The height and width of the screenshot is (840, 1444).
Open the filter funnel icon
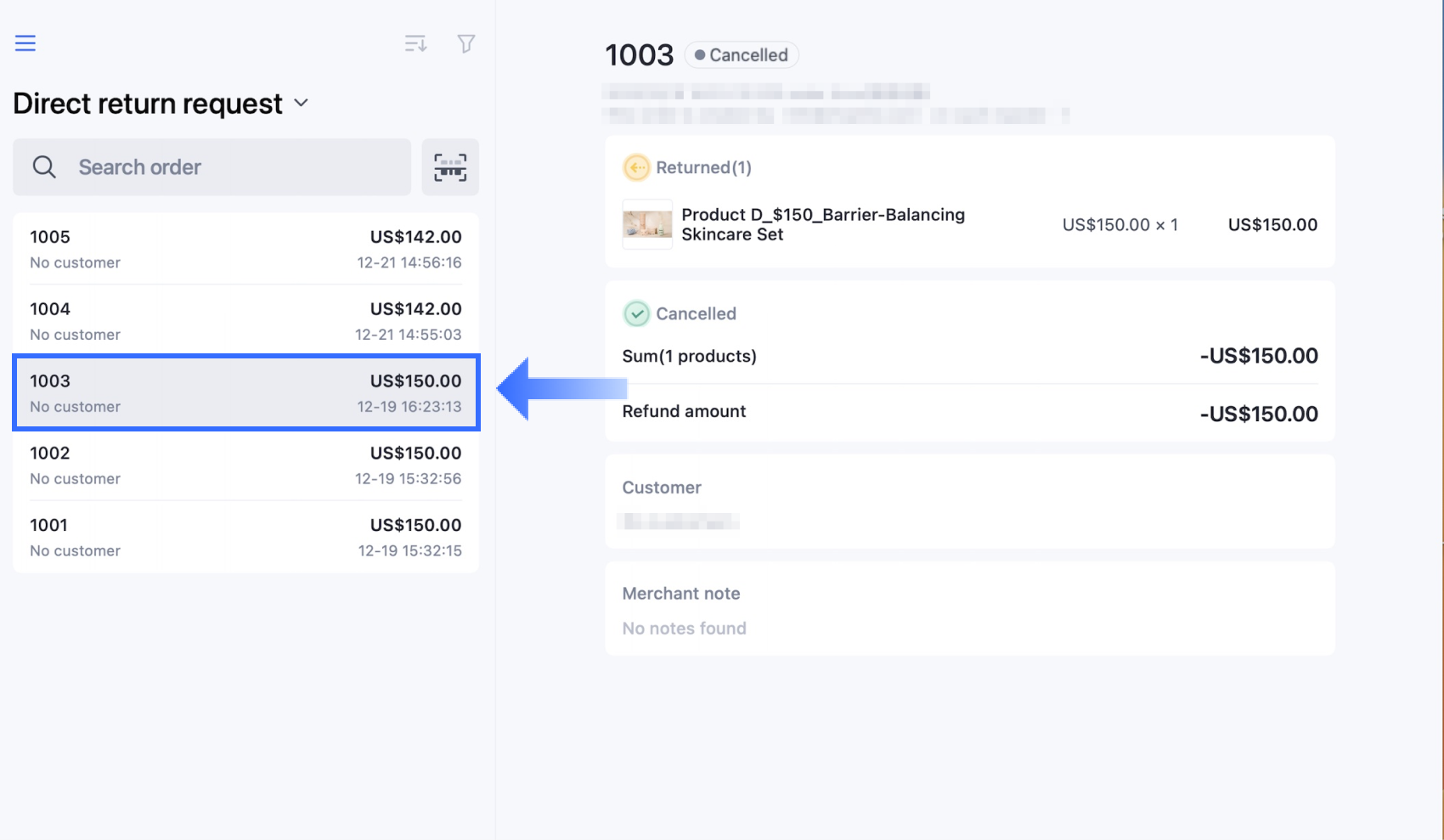pyautogui.click(x=465, y=43)
